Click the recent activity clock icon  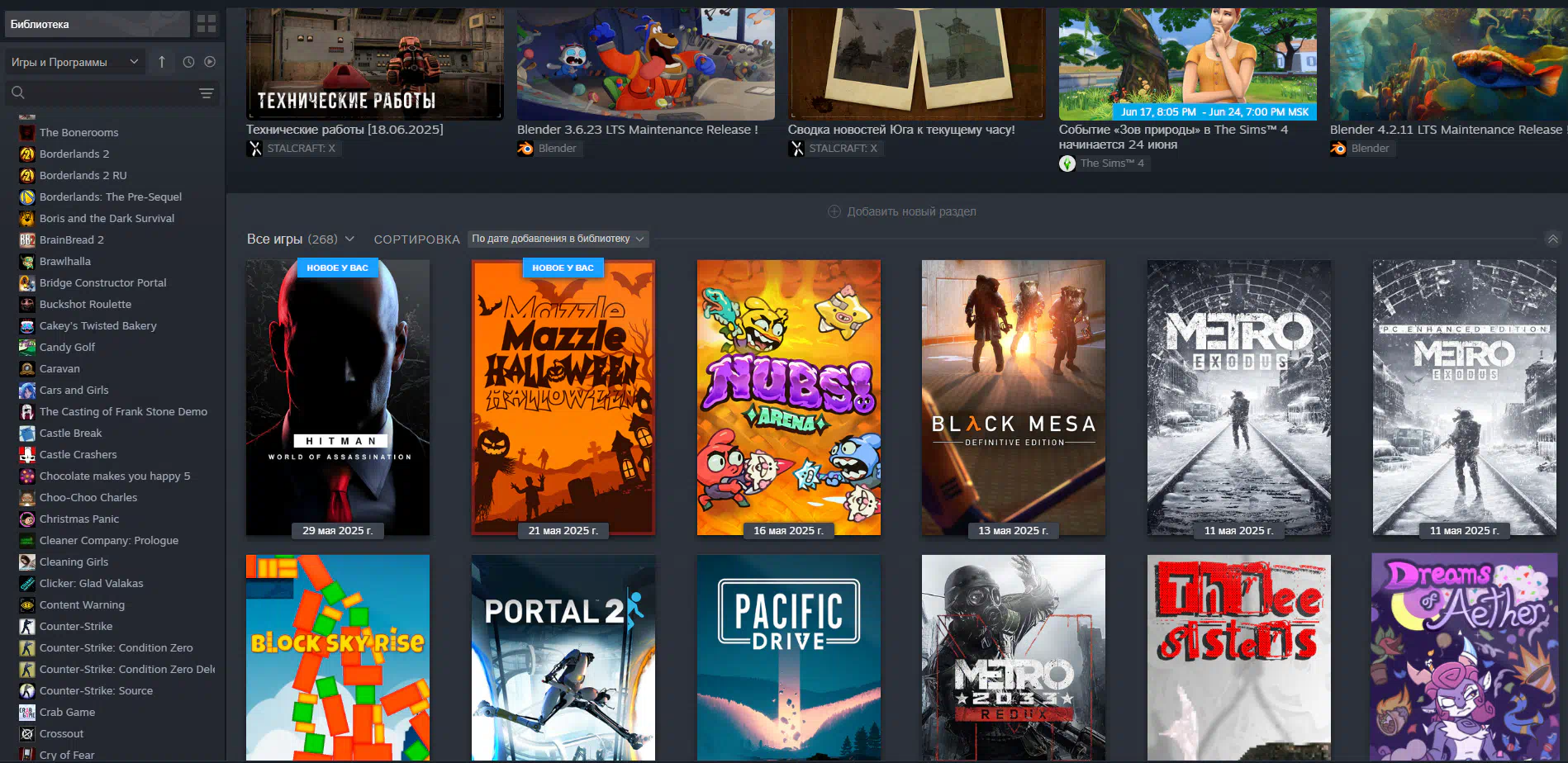click(188, 62)
